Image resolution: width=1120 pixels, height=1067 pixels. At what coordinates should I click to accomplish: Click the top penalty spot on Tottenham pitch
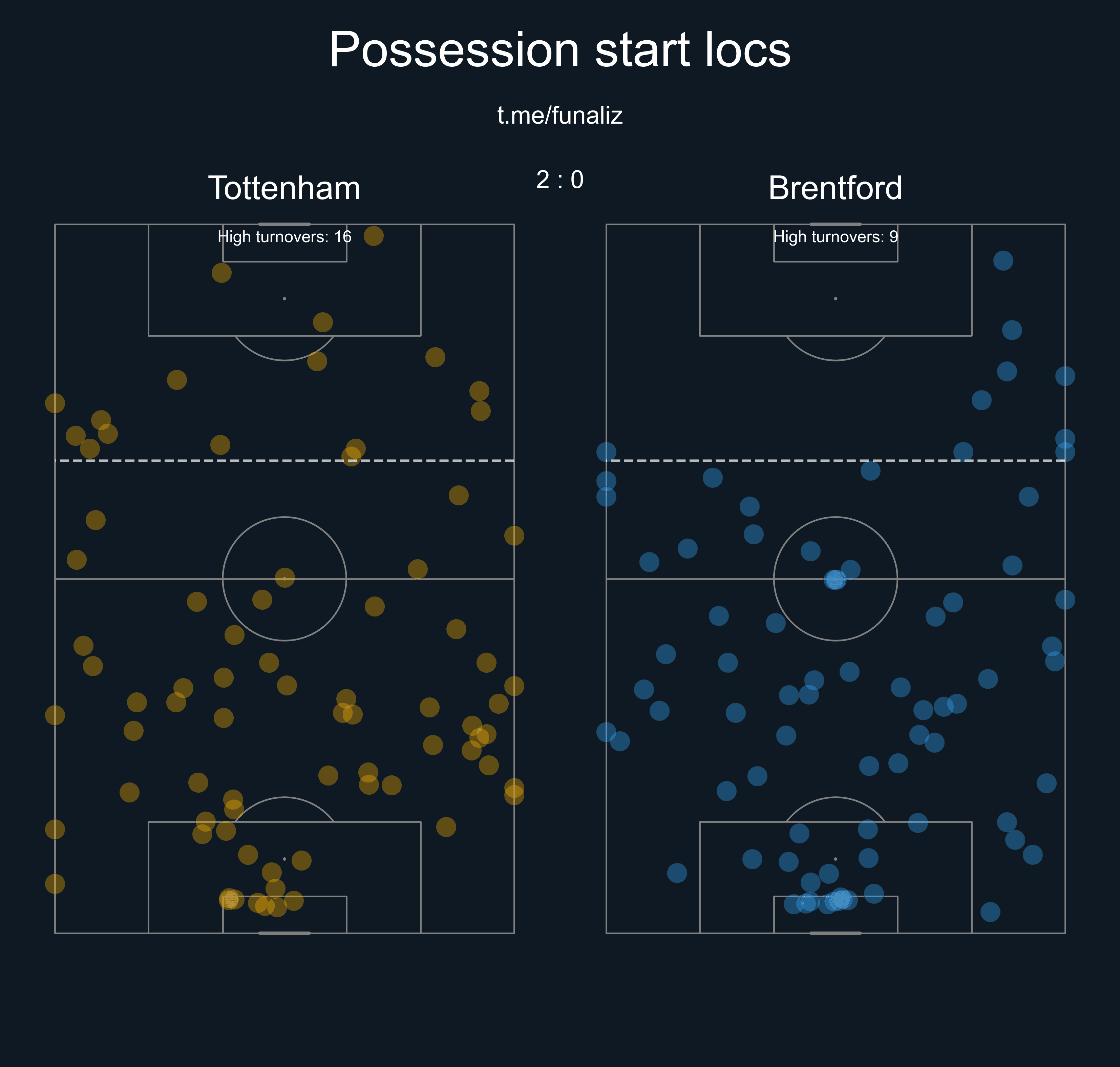tap(284, 299)
